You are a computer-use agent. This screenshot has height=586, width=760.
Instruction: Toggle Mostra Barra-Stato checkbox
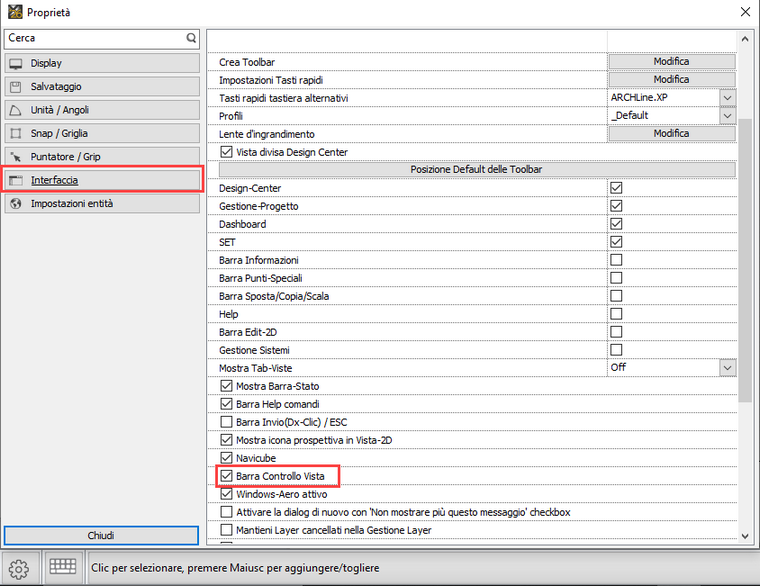(226, 386)
